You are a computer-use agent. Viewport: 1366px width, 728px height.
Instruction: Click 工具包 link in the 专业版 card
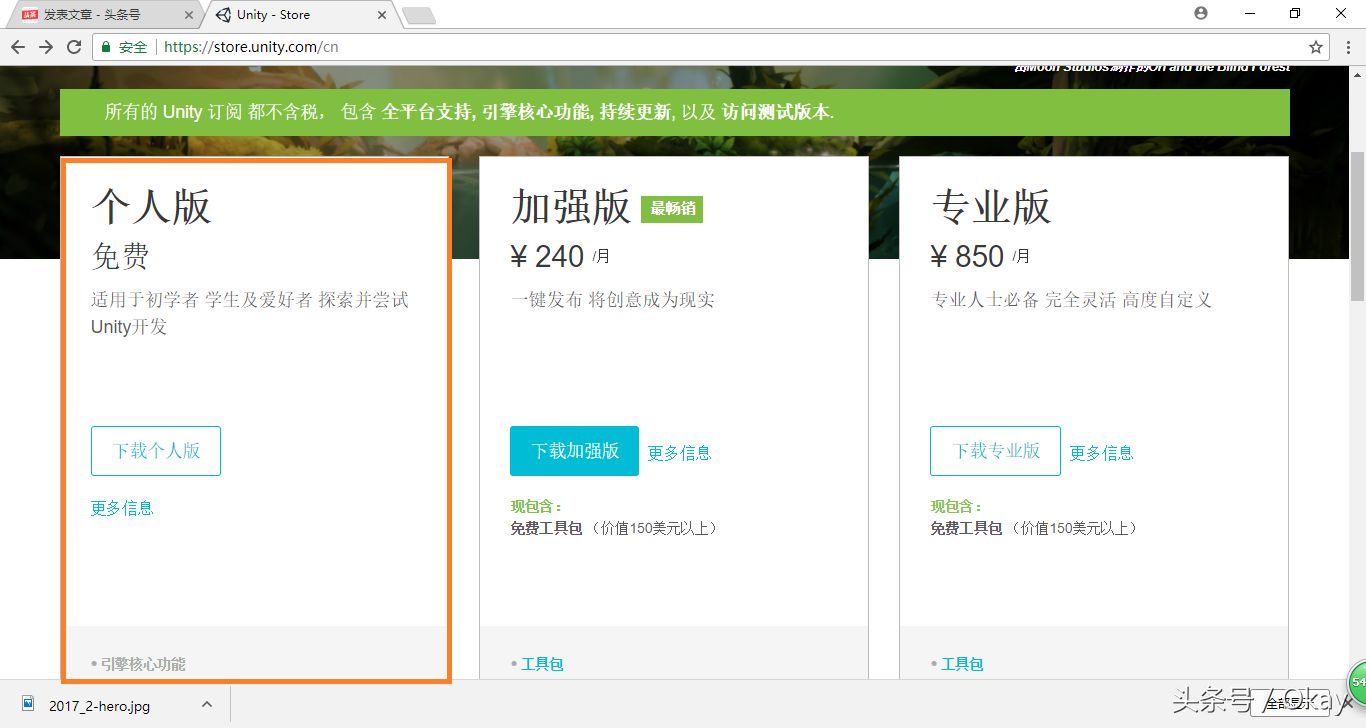(x=963, y=664)
